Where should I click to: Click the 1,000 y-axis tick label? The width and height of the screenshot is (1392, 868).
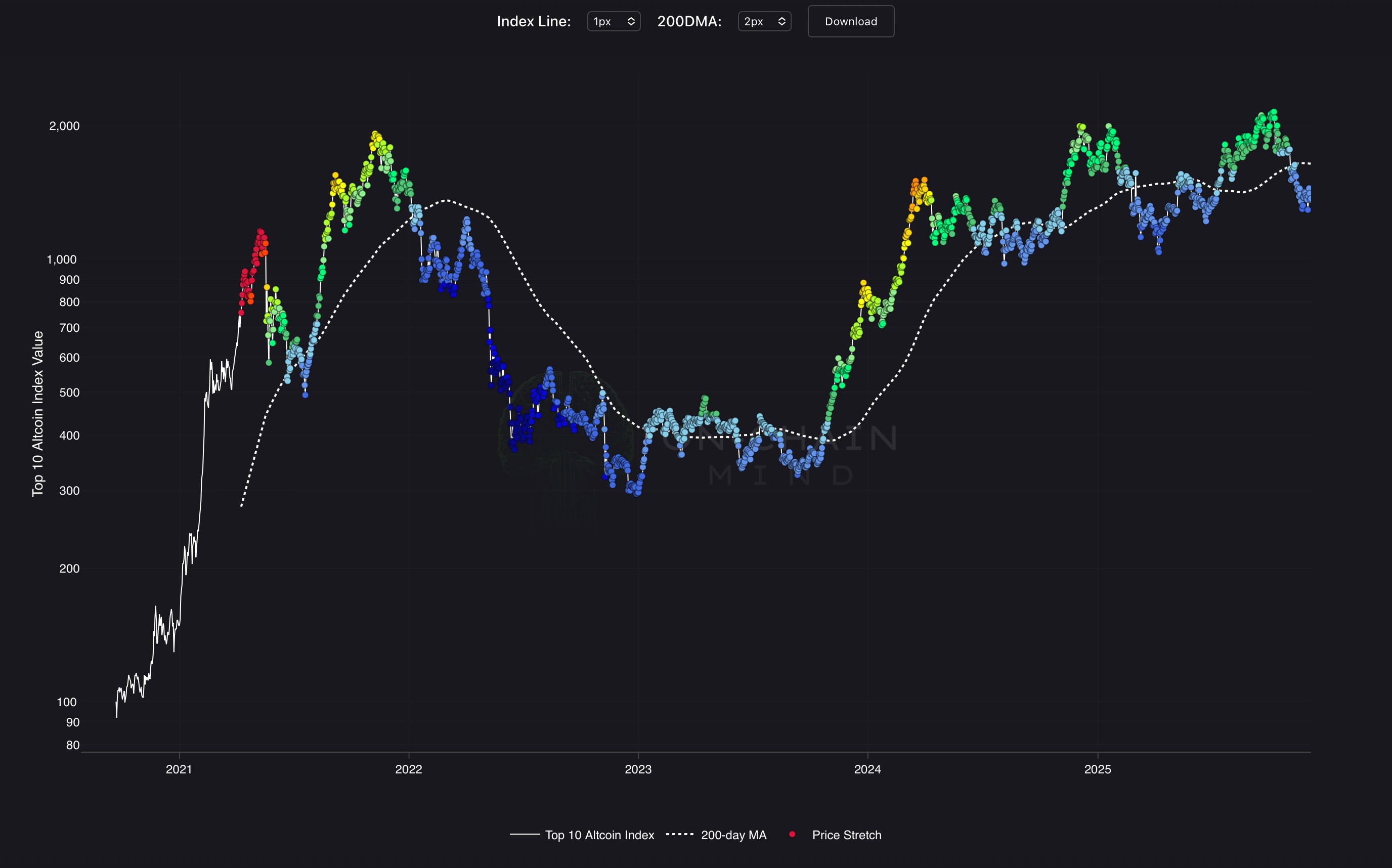(x=61, y=259)
